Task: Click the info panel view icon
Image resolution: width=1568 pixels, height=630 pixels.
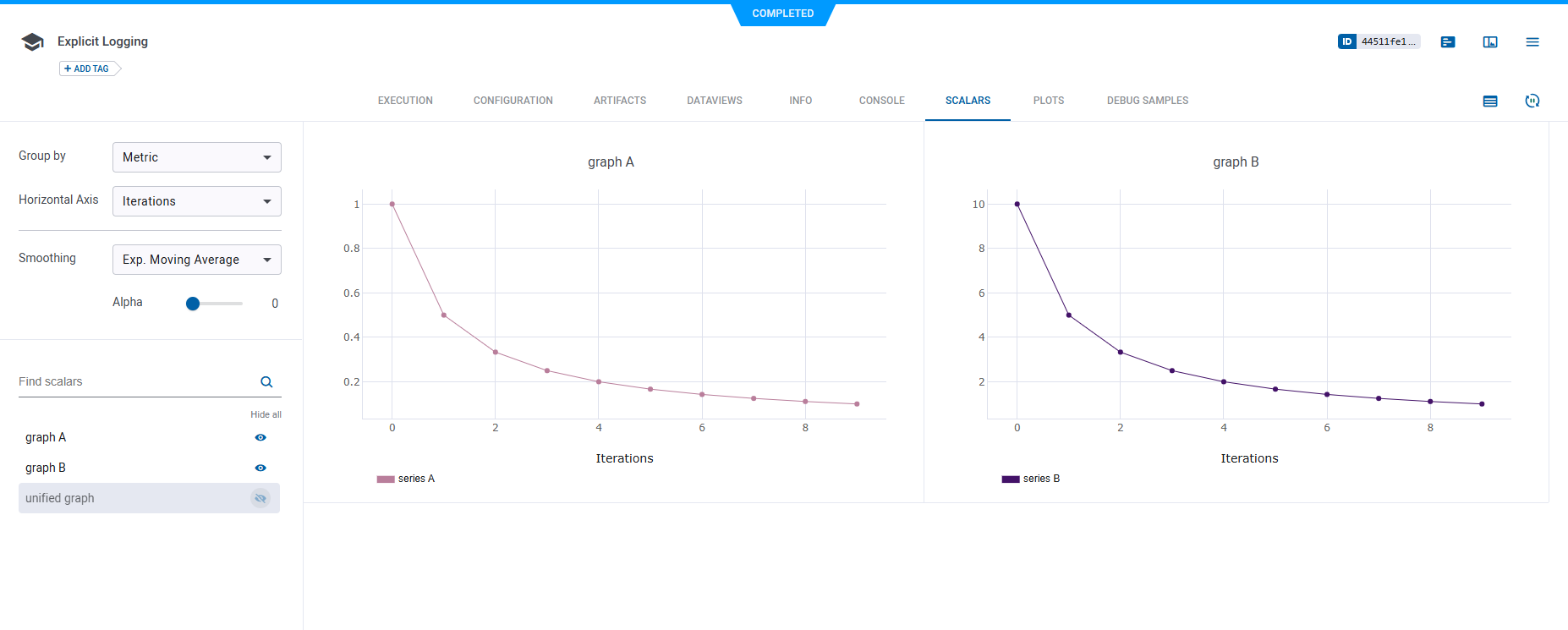Action: click(1489, 42)
